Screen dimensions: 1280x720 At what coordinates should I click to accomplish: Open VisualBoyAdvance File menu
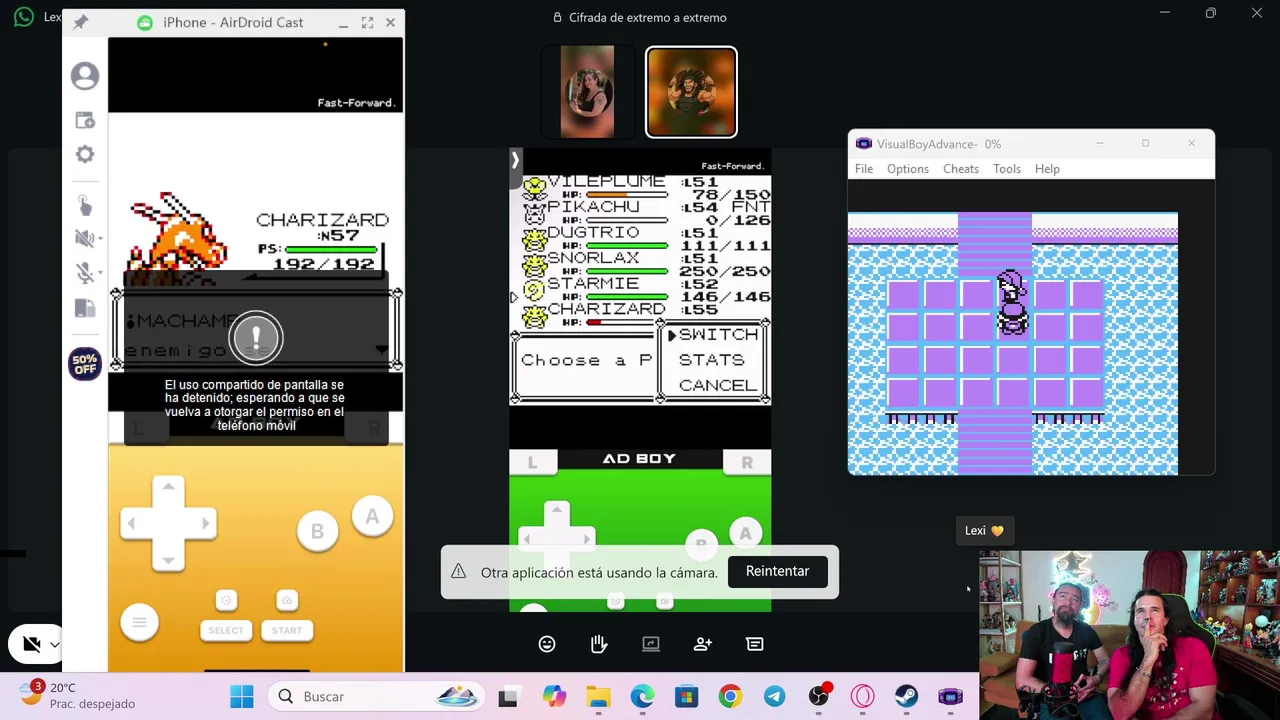tap(864, 169)
